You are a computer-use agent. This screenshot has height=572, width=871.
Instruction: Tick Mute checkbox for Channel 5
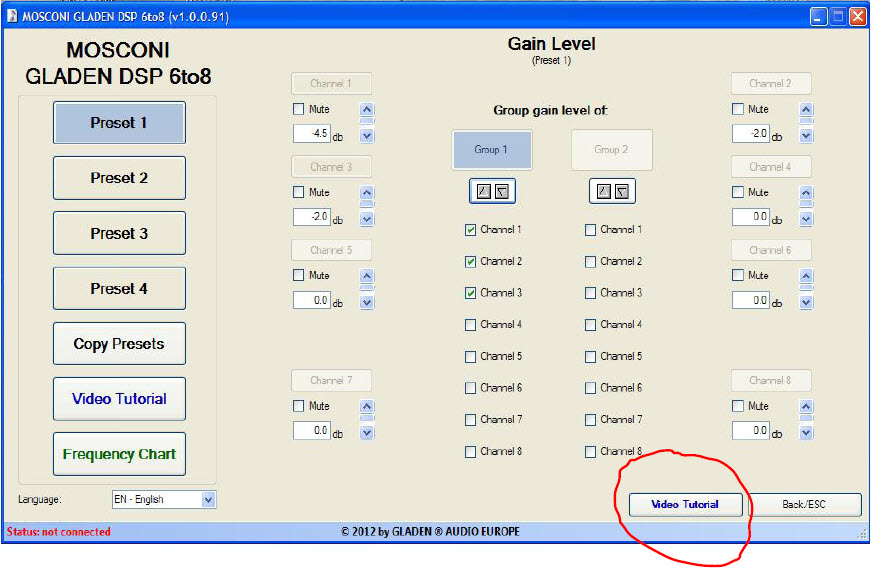(x=299, y=275)
